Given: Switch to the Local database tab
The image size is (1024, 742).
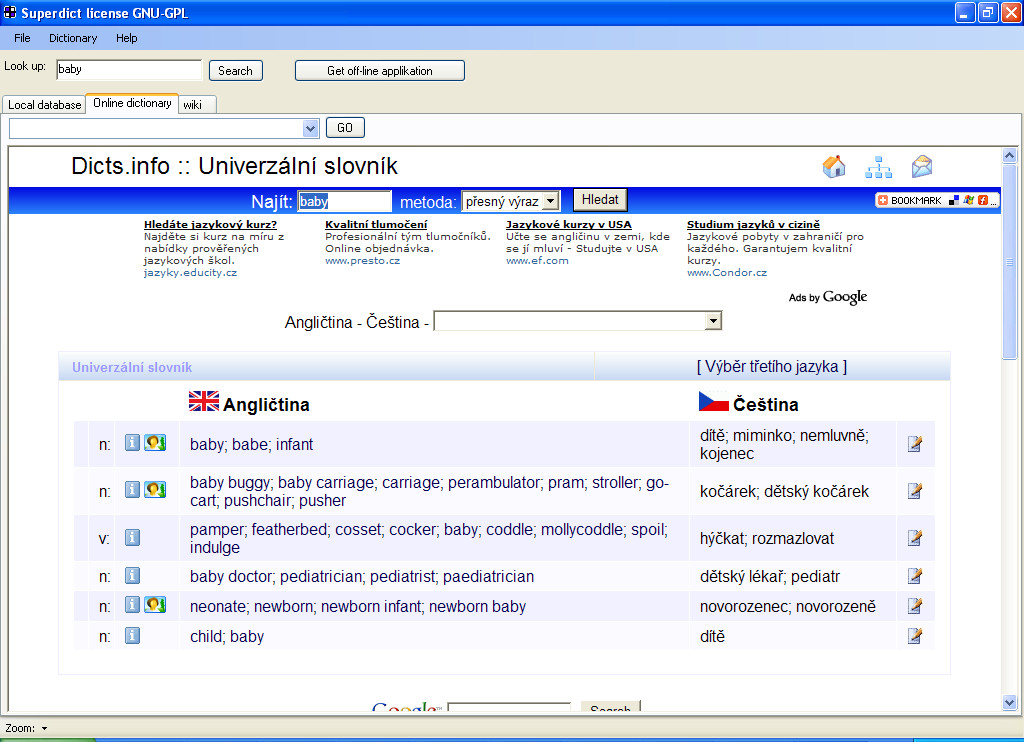Looking at the screenshot, I should pyautogui.click(x=45, y=105).
